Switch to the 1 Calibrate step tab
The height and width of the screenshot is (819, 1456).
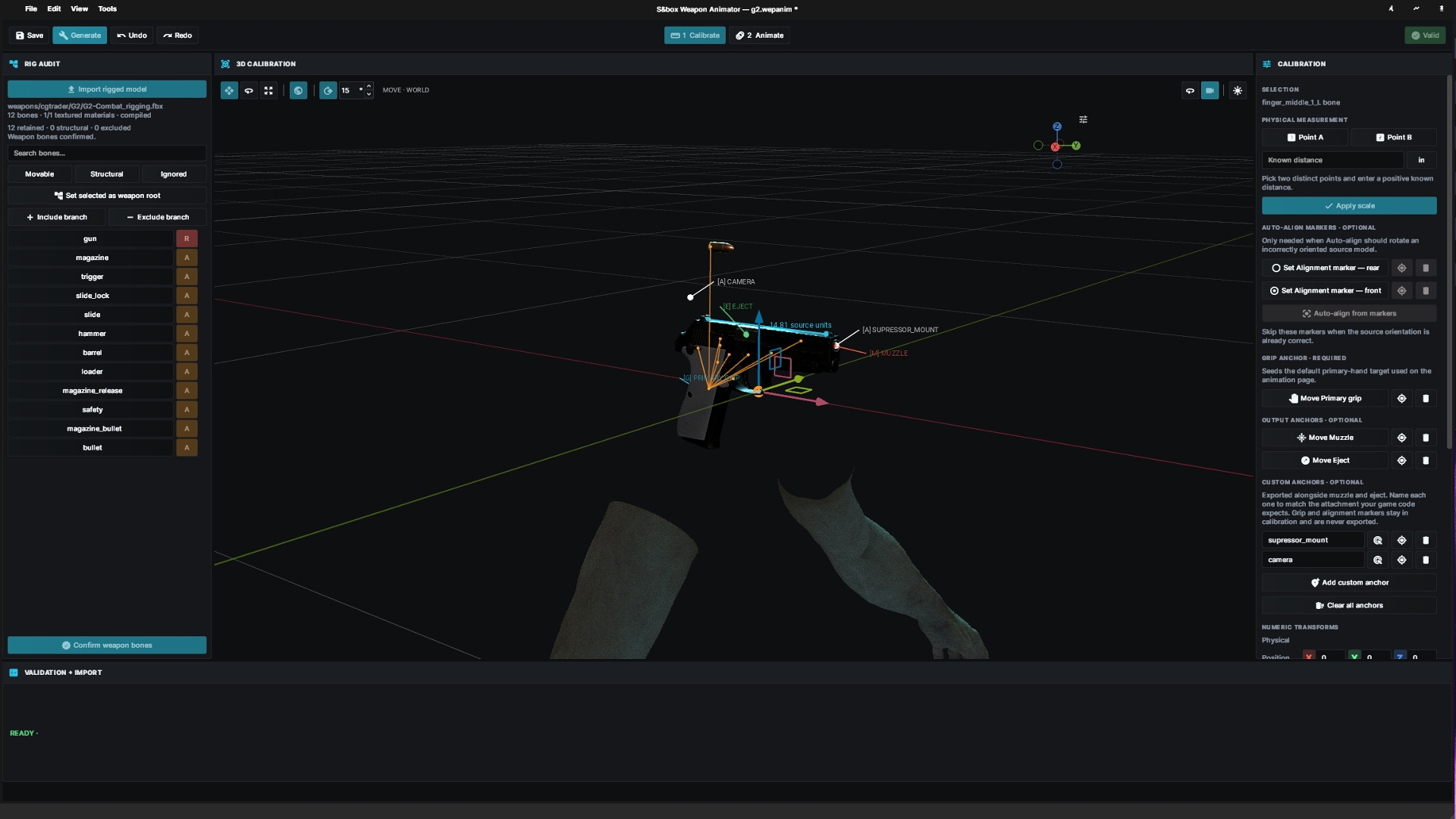click(695, 36)
